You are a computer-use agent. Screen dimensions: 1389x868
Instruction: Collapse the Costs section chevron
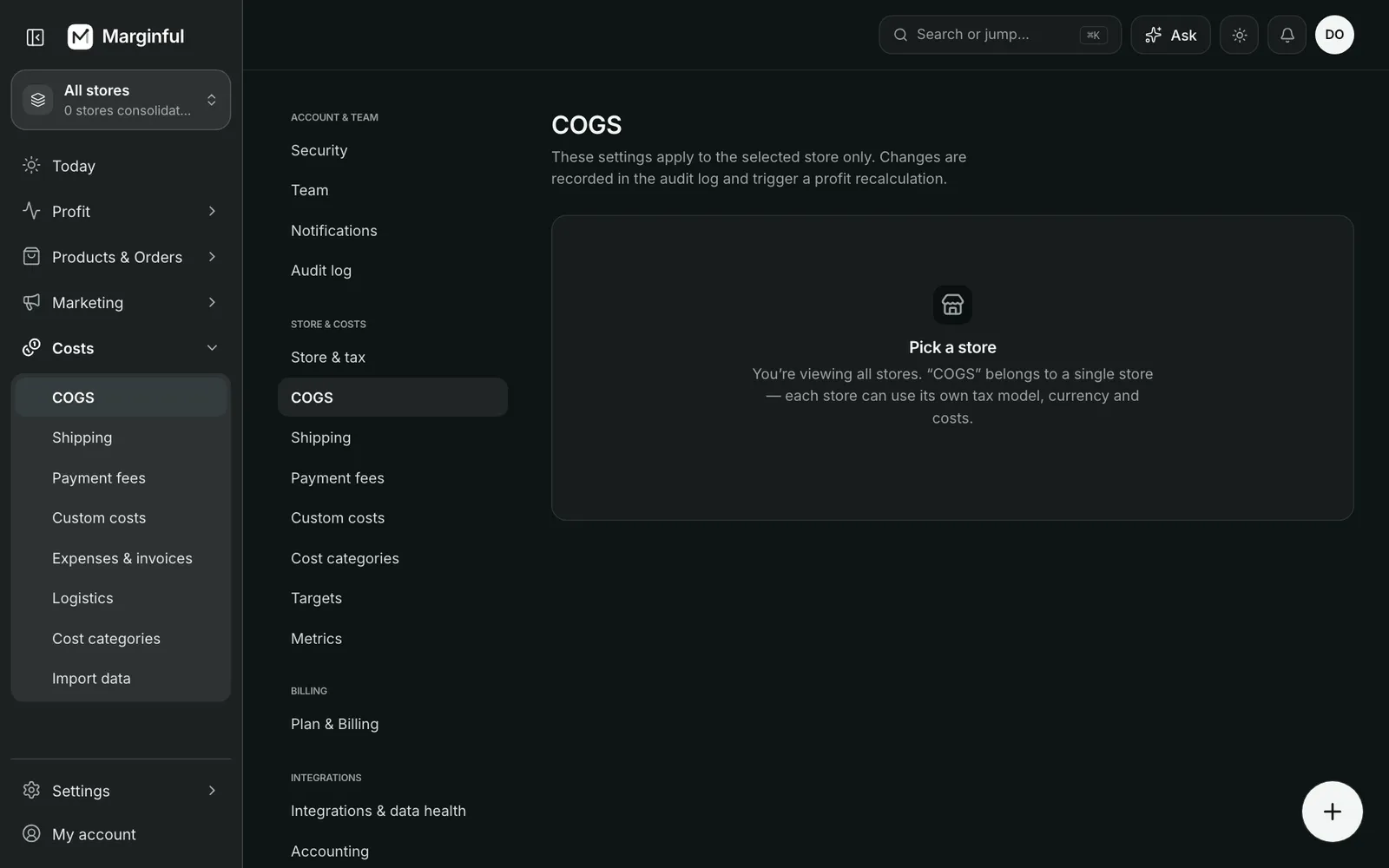click(x=212, y=348)
